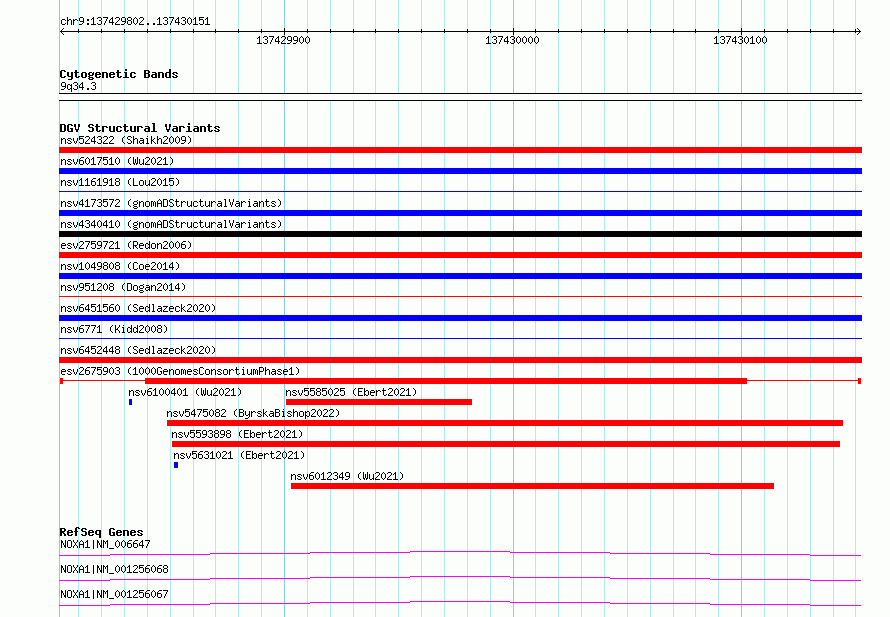Select nsv951208 (Dogan2014) variant label
Image resolution: width=890 pixels, height=617 pixels.
tap(123, 287)
